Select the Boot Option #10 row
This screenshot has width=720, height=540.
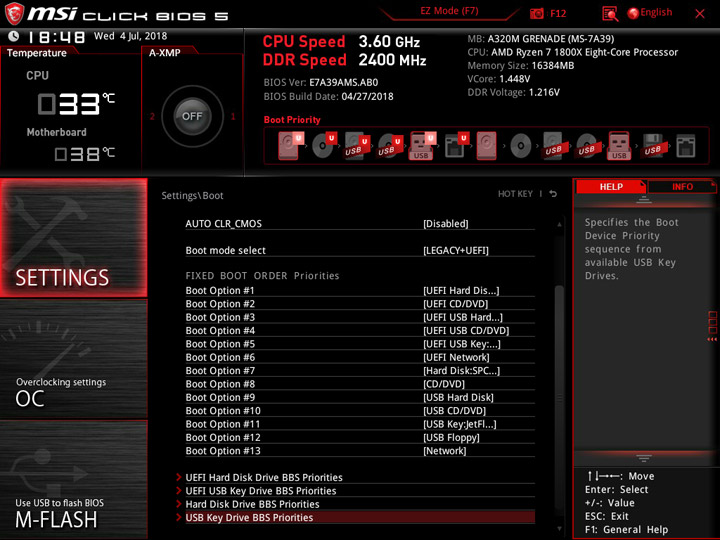pyautogui.click(x=360, y=410)
